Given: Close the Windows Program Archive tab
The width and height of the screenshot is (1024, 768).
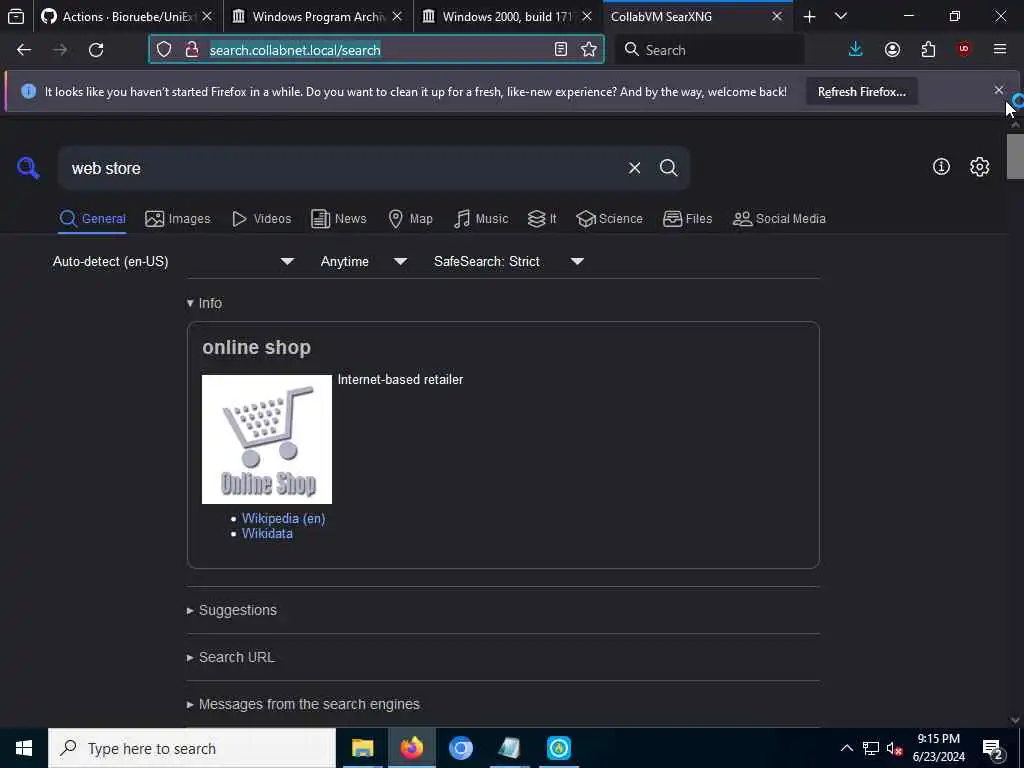Looking at the screenshot, I should coord(397,16).
